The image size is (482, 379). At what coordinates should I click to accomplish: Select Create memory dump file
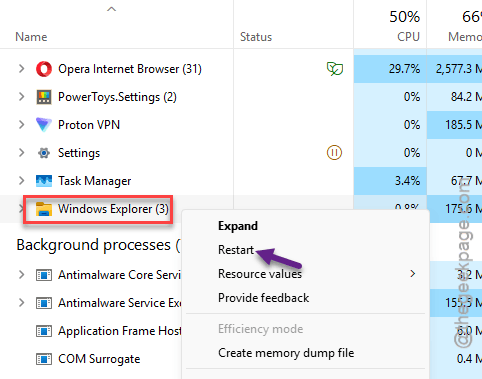tap(286, 353)
